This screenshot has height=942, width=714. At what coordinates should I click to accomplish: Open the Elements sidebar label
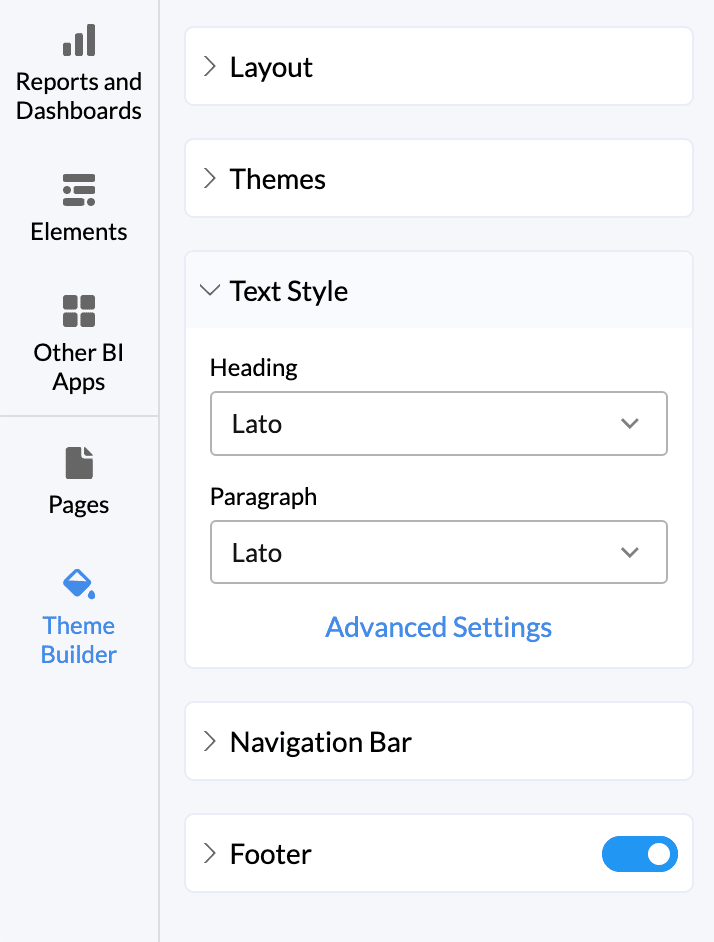(79, 232)
